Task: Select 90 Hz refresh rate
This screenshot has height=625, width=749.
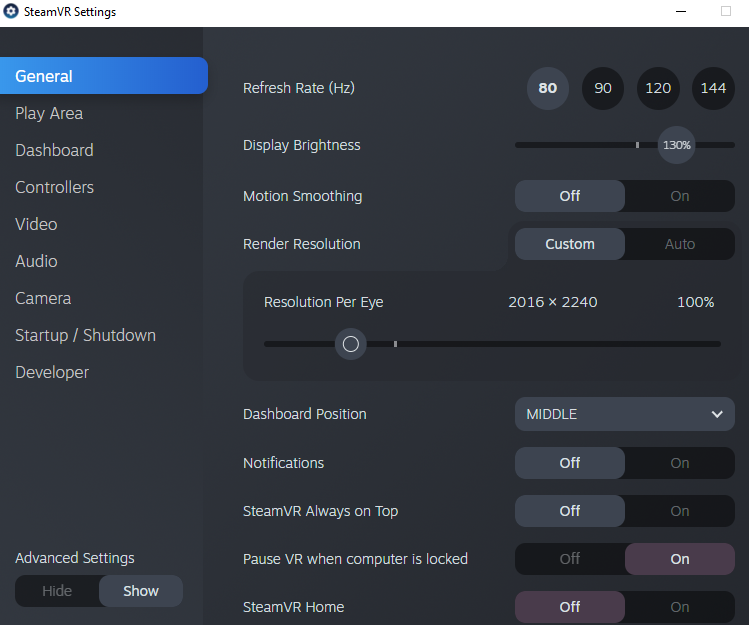Action: pyautogui.click(x=603, y=88)
